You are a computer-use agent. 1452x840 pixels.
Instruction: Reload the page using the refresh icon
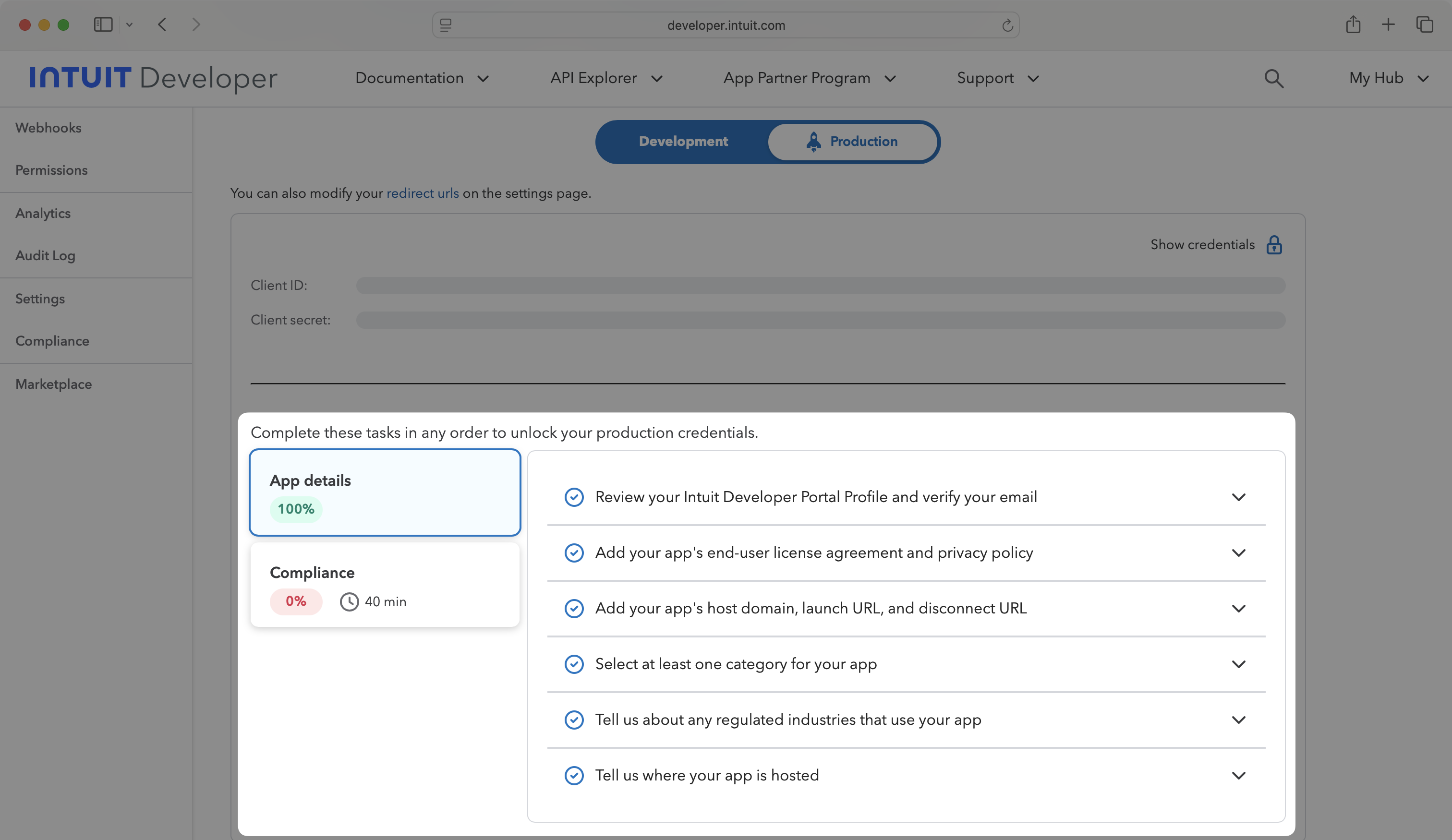pyautogui.click(x=1006, y=25)
